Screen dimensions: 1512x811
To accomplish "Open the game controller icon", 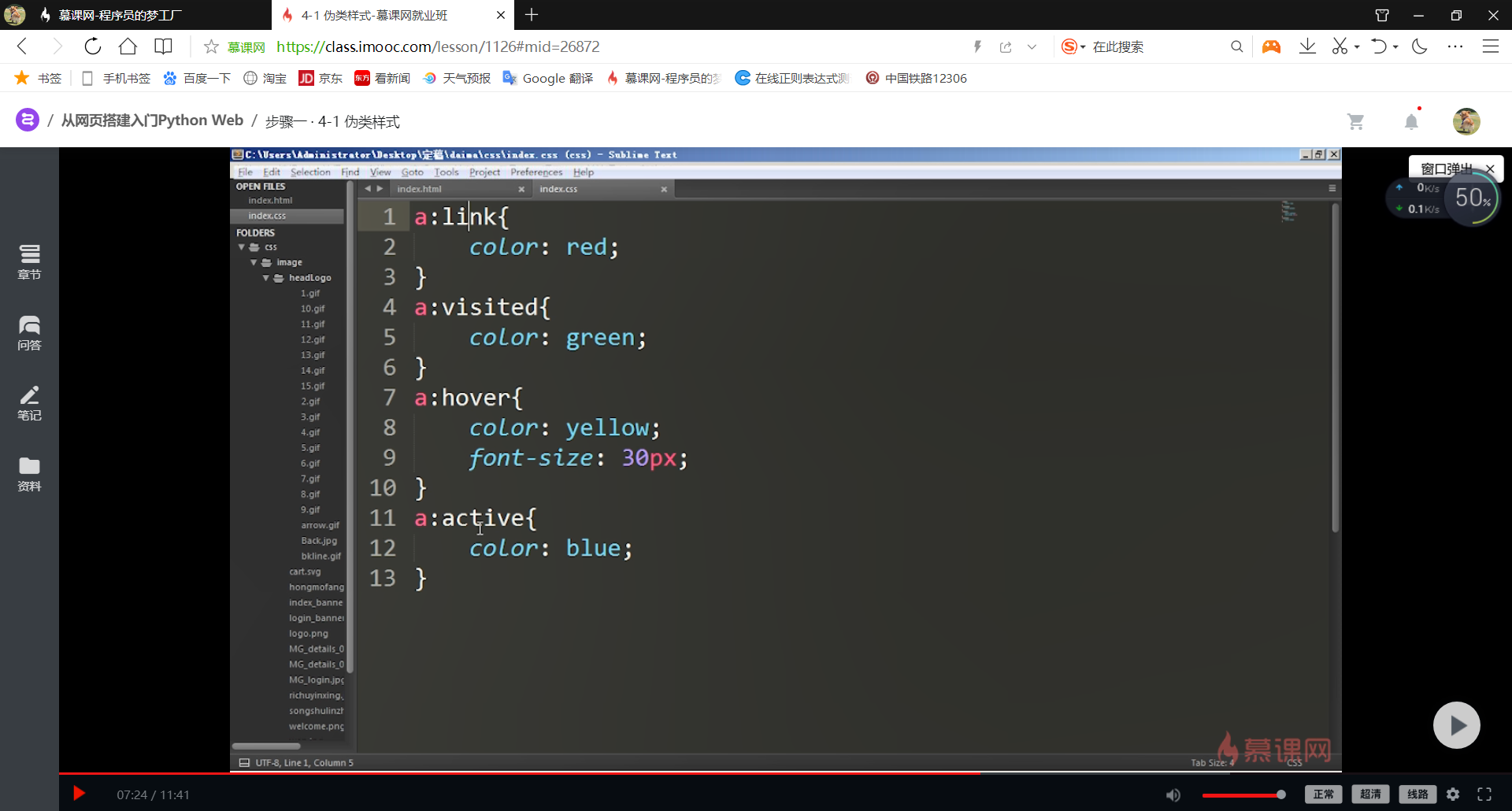I will (1271, 47).
